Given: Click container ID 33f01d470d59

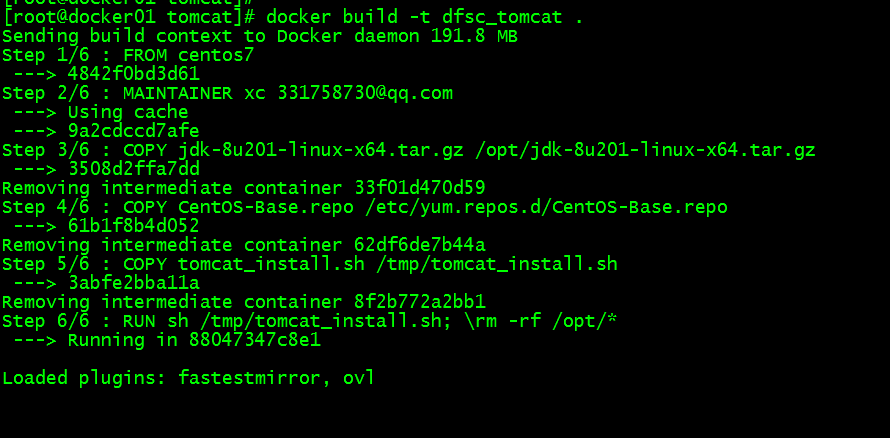Looking at the screenshot, I should tap(419, 188).
